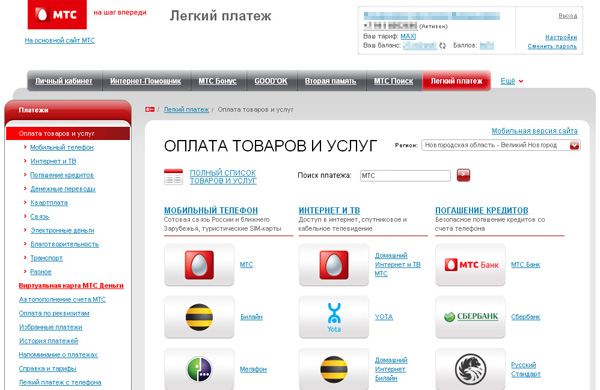600x390 pixels.
Task: Open the ИНТЕРНЕТ И ТВ category heading
Action: click(x=329, y=210)
